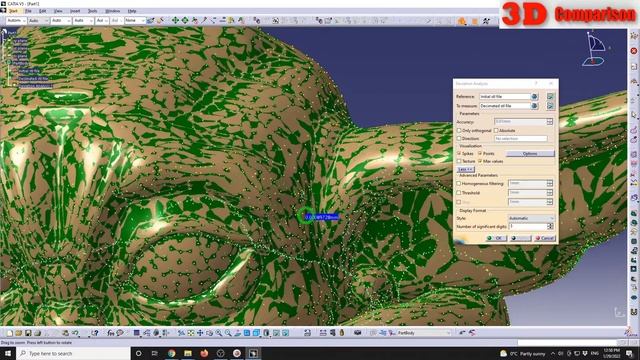Viewport: 640px width, 360px height.
Task: Toggle the 'Points' visualization checkbox
Action: (480, 153)
